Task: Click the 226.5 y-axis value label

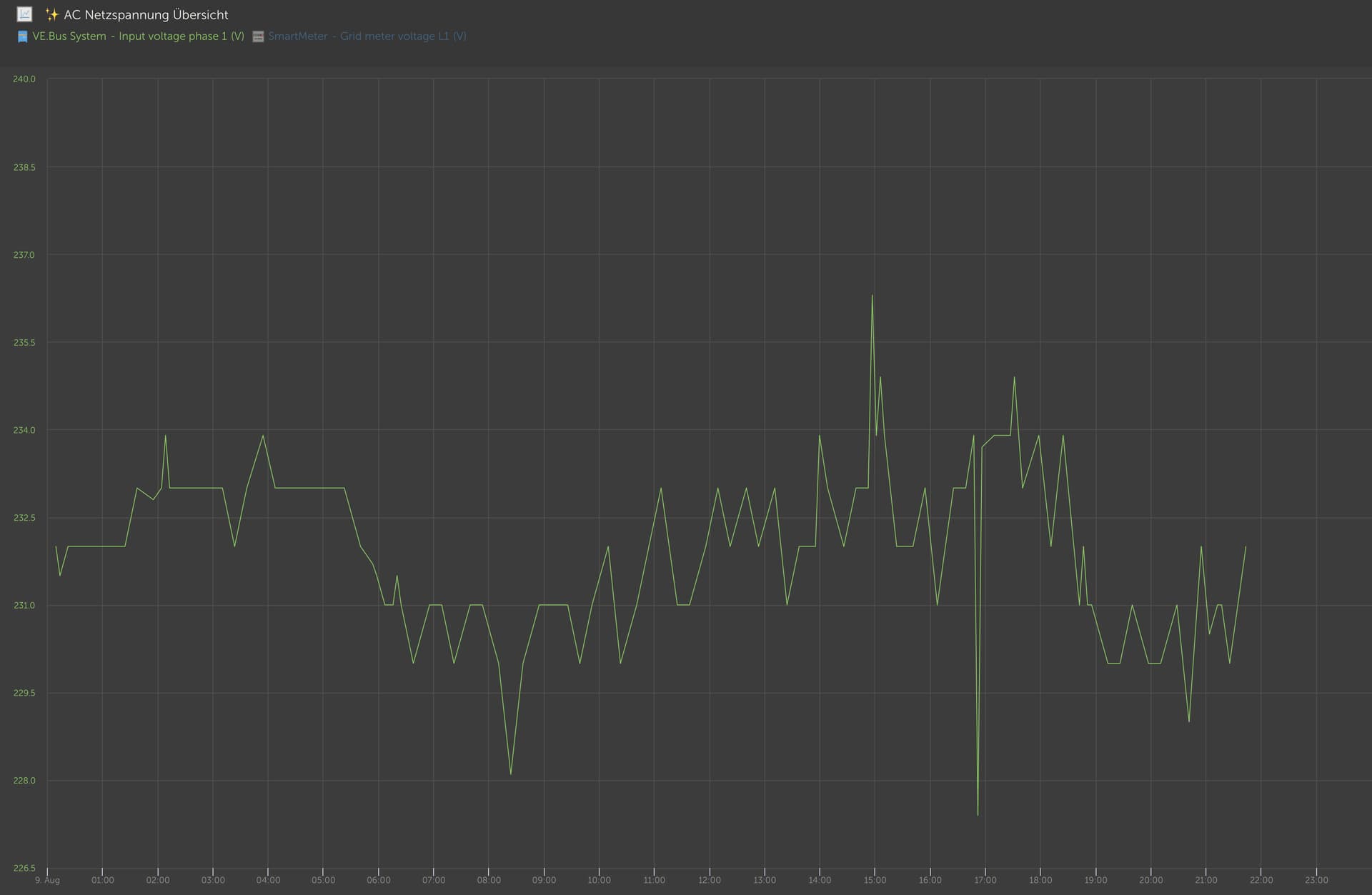Action: coord(24,868)
